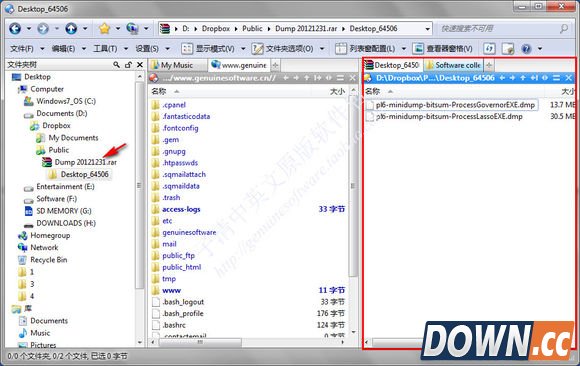580x366 pixels.
Task: Select the public_html folder
Action: coord(182,267)
